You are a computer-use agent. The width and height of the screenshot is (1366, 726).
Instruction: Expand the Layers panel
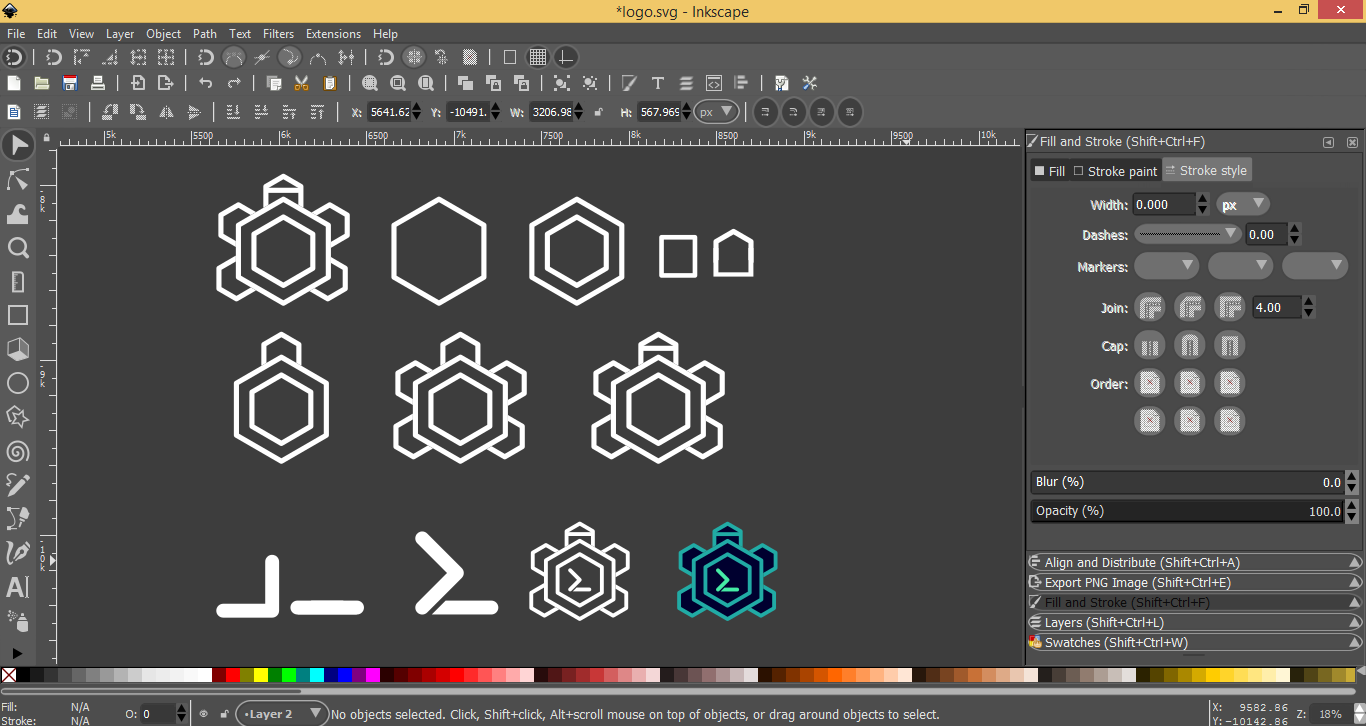[1194, 623]
